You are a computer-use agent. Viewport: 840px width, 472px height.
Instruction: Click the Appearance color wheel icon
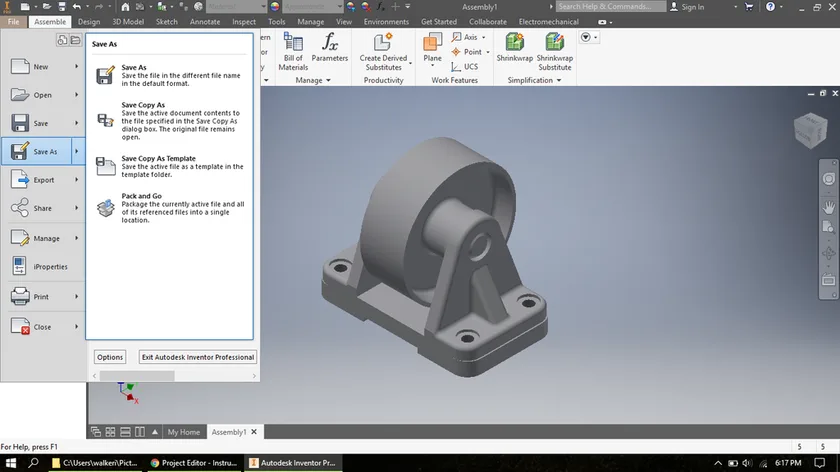275,7
